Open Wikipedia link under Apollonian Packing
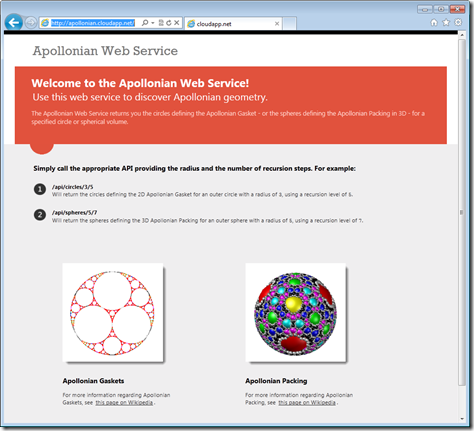This screenshot has height=431, width=474. (307, 403)
